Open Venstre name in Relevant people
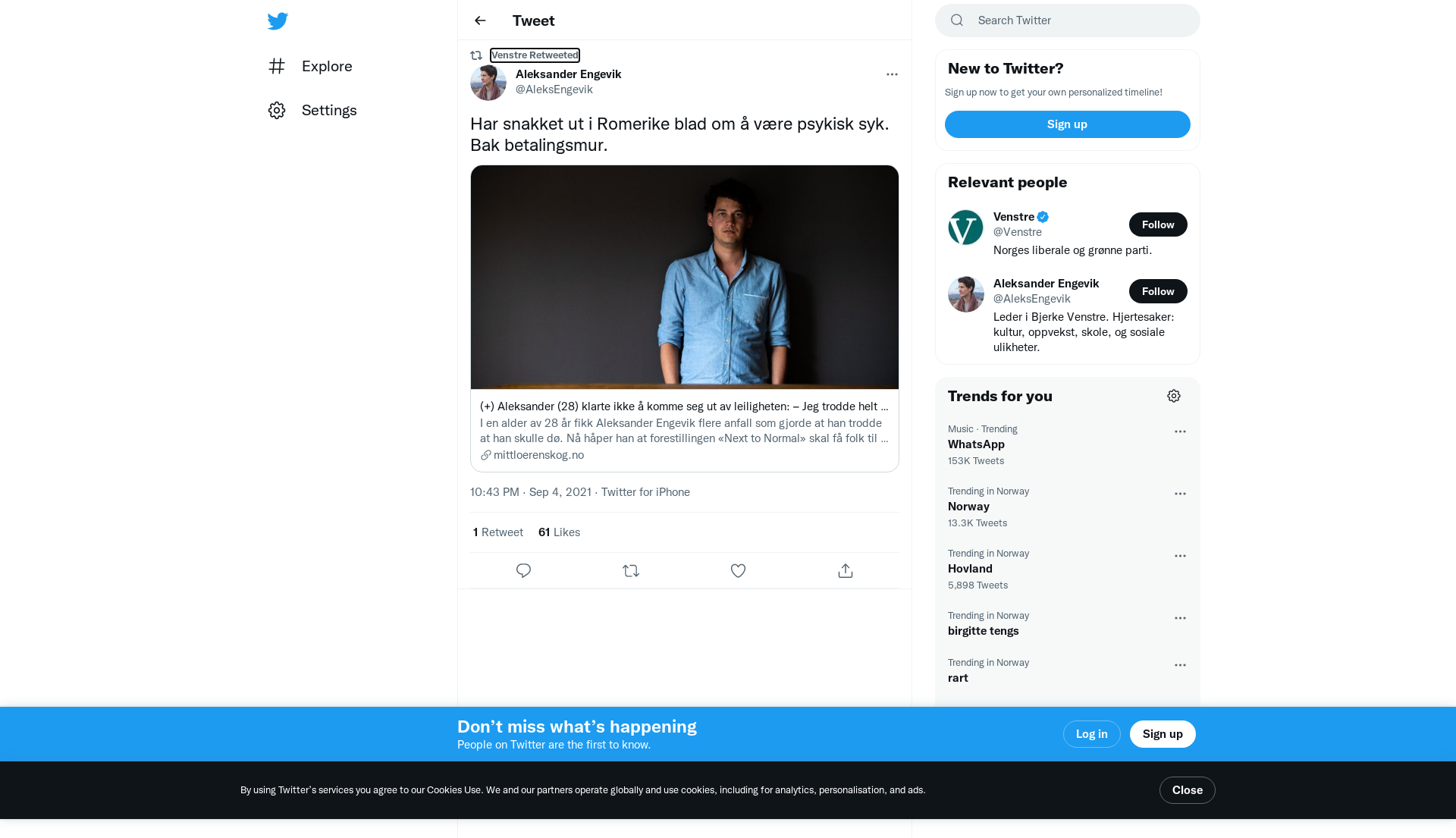The width and height of the screenshot is (1456, 838). [1014, 217]
